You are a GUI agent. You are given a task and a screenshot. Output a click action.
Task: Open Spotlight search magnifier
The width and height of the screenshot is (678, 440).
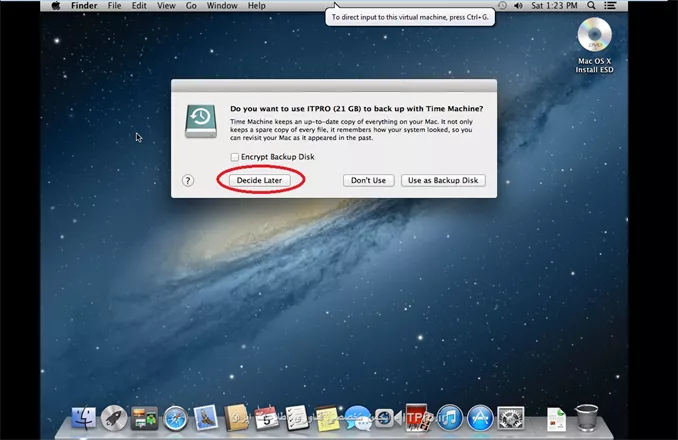[x=591, y=6]
